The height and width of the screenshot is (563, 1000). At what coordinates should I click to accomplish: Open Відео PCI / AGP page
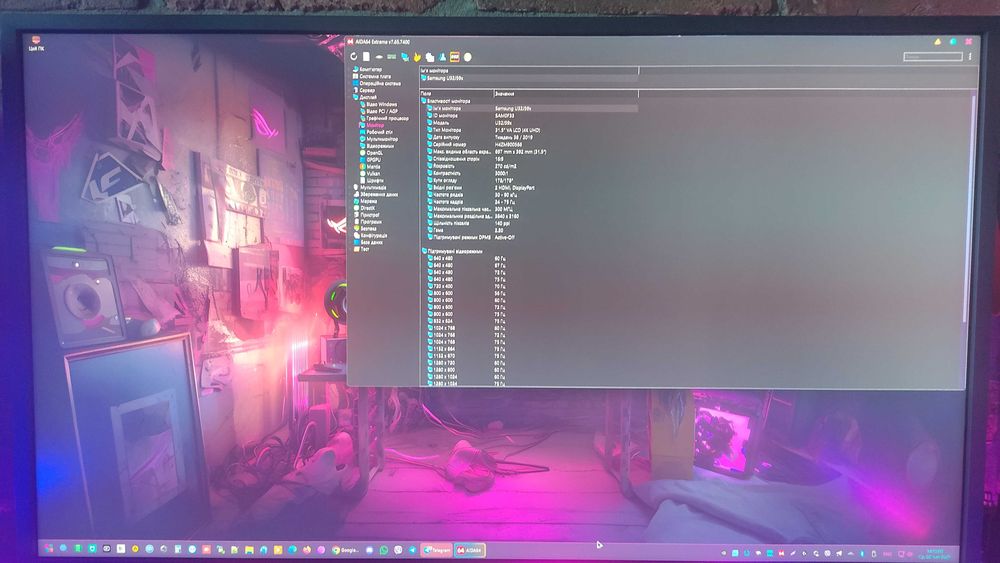[379, 111]
